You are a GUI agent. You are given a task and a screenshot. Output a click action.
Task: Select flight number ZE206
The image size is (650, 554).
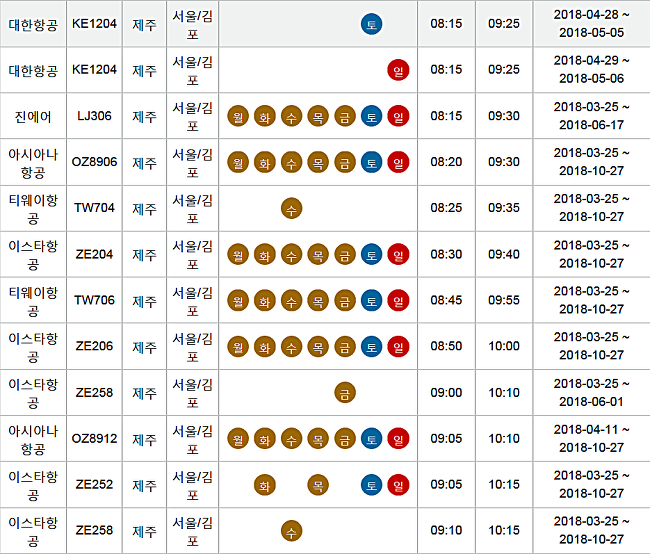94,346
